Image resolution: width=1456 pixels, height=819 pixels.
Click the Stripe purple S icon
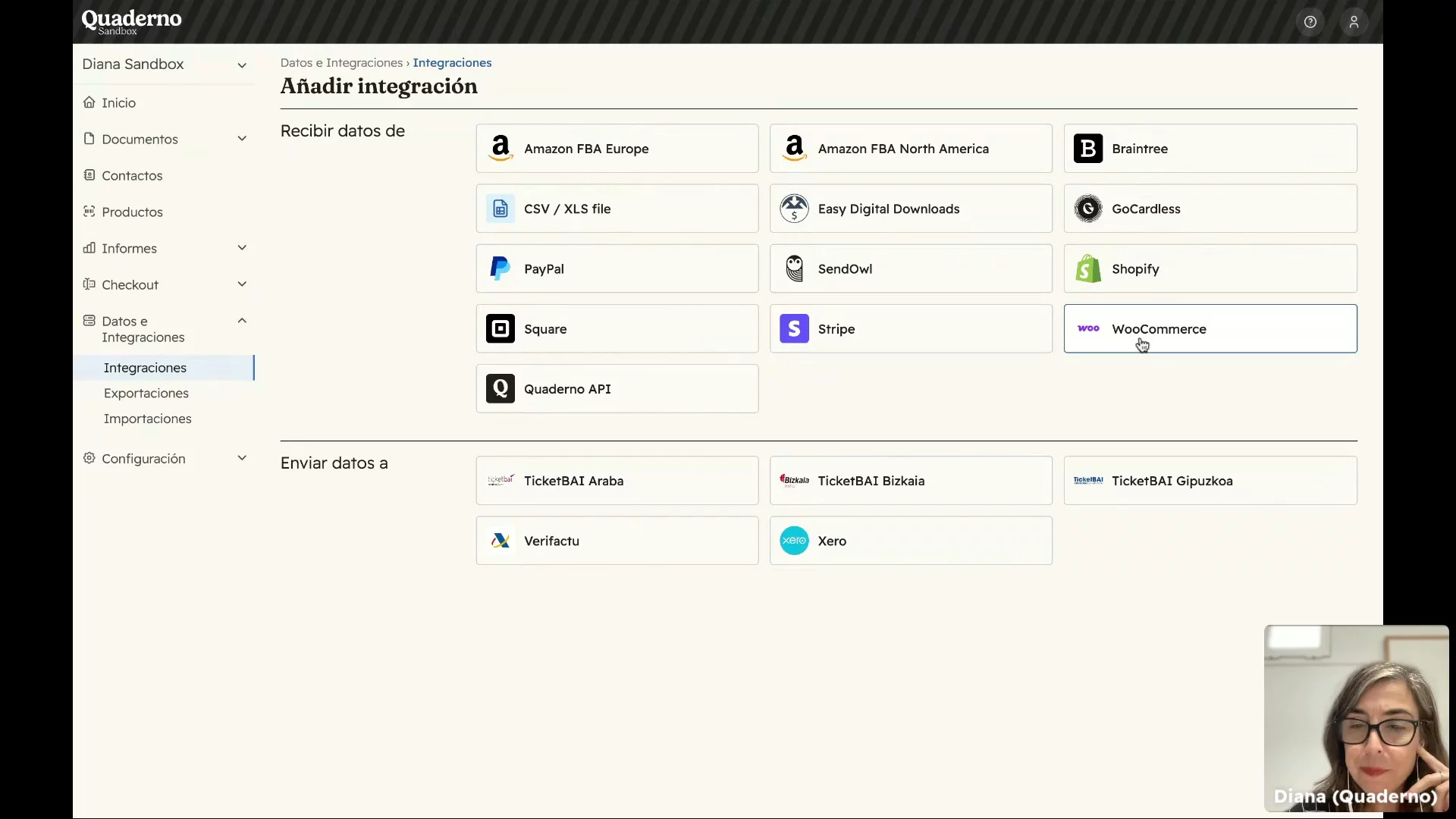pyautogui.click(x=794, y=329)
